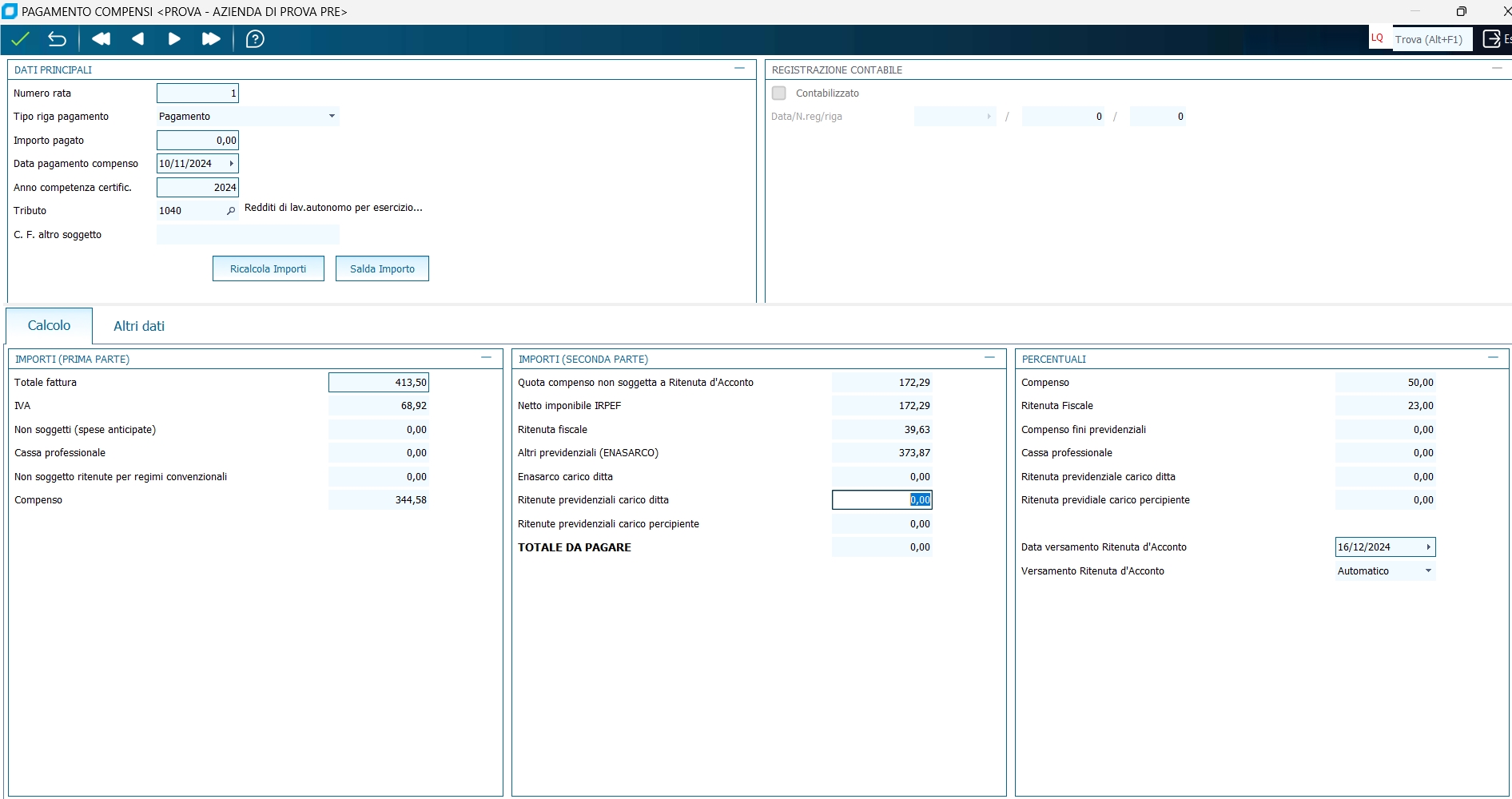Viewport: 1512px width, 799px height.
Task: Click the magnifier lookup icon beside Tributo
Action: [231, 211]
